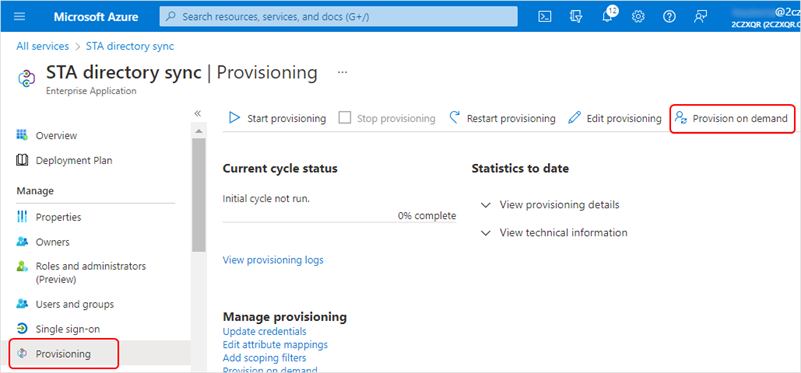Open the feedback icon in header

click(x=700, y=16)
